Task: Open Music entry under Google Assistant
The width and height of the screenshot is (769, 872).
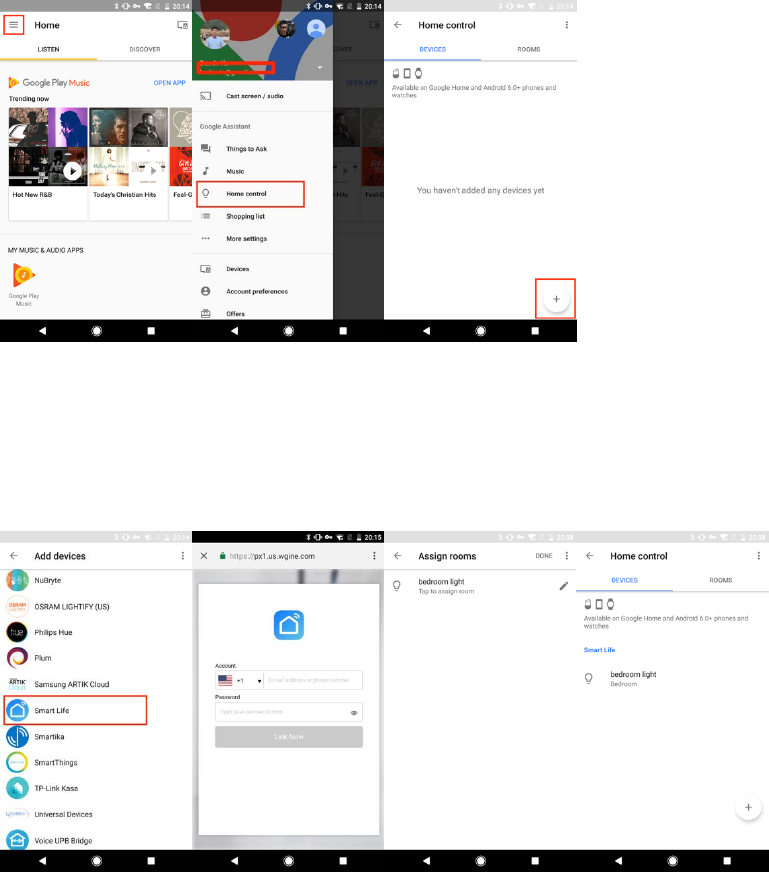Action: (262, 171)
